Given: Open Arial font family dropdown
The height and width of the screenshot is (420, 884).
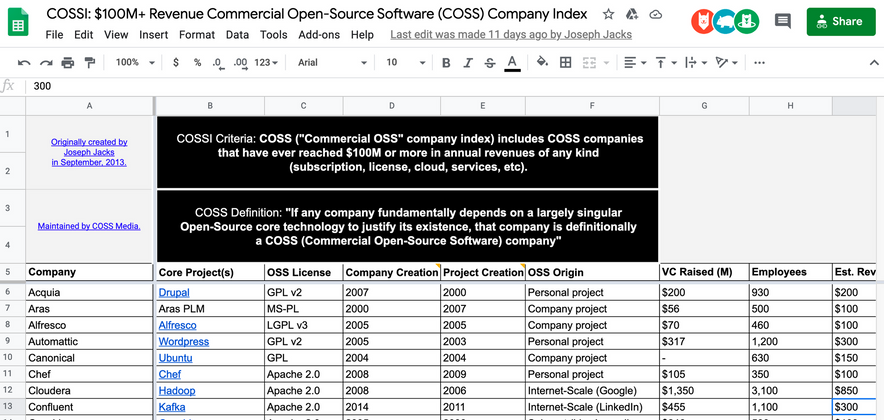Looking at the screenshot, I should 333,63.
